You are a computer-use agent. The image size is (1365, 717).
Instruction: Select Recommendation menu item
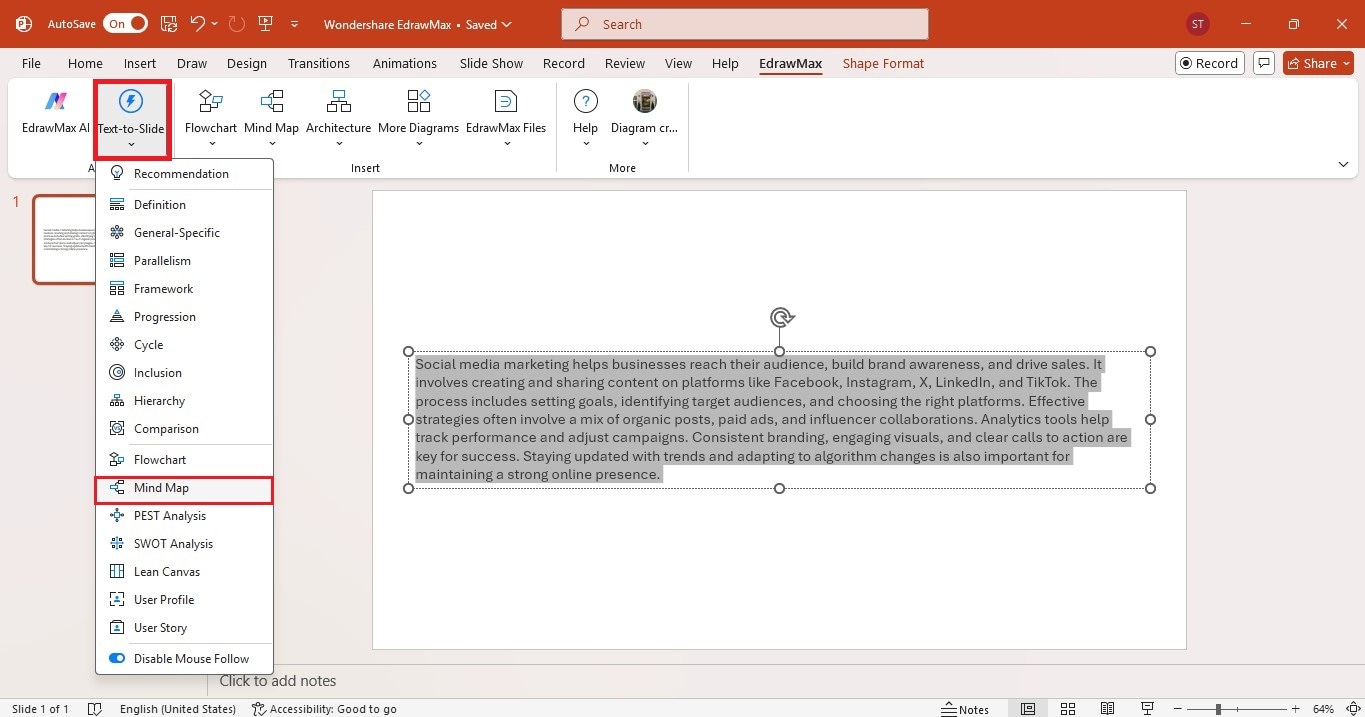pos(184,173)
